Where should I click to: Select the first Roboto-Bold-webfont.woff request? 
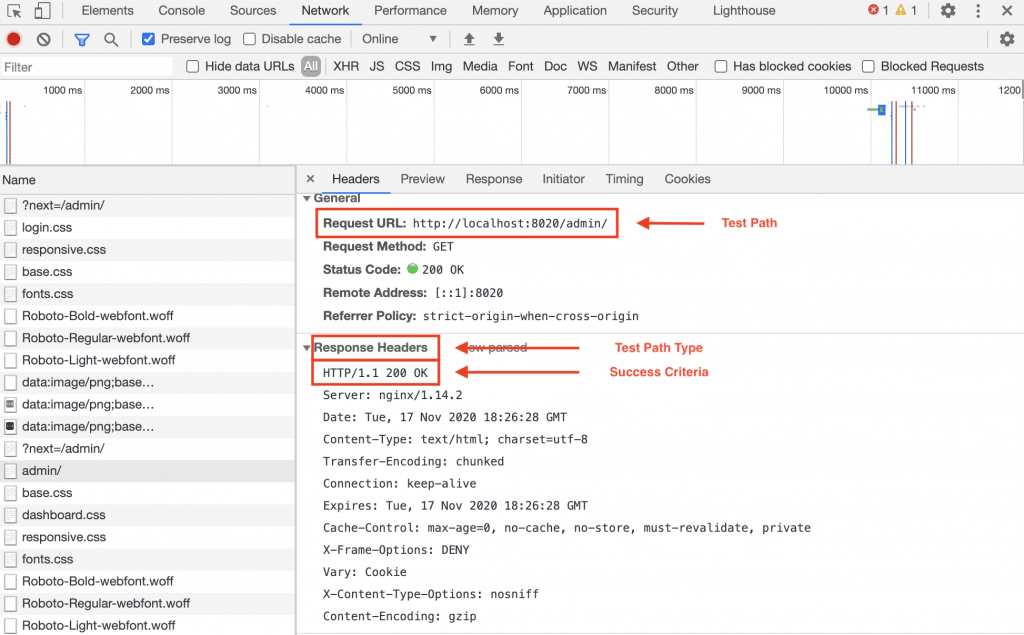tap(148, 316)
